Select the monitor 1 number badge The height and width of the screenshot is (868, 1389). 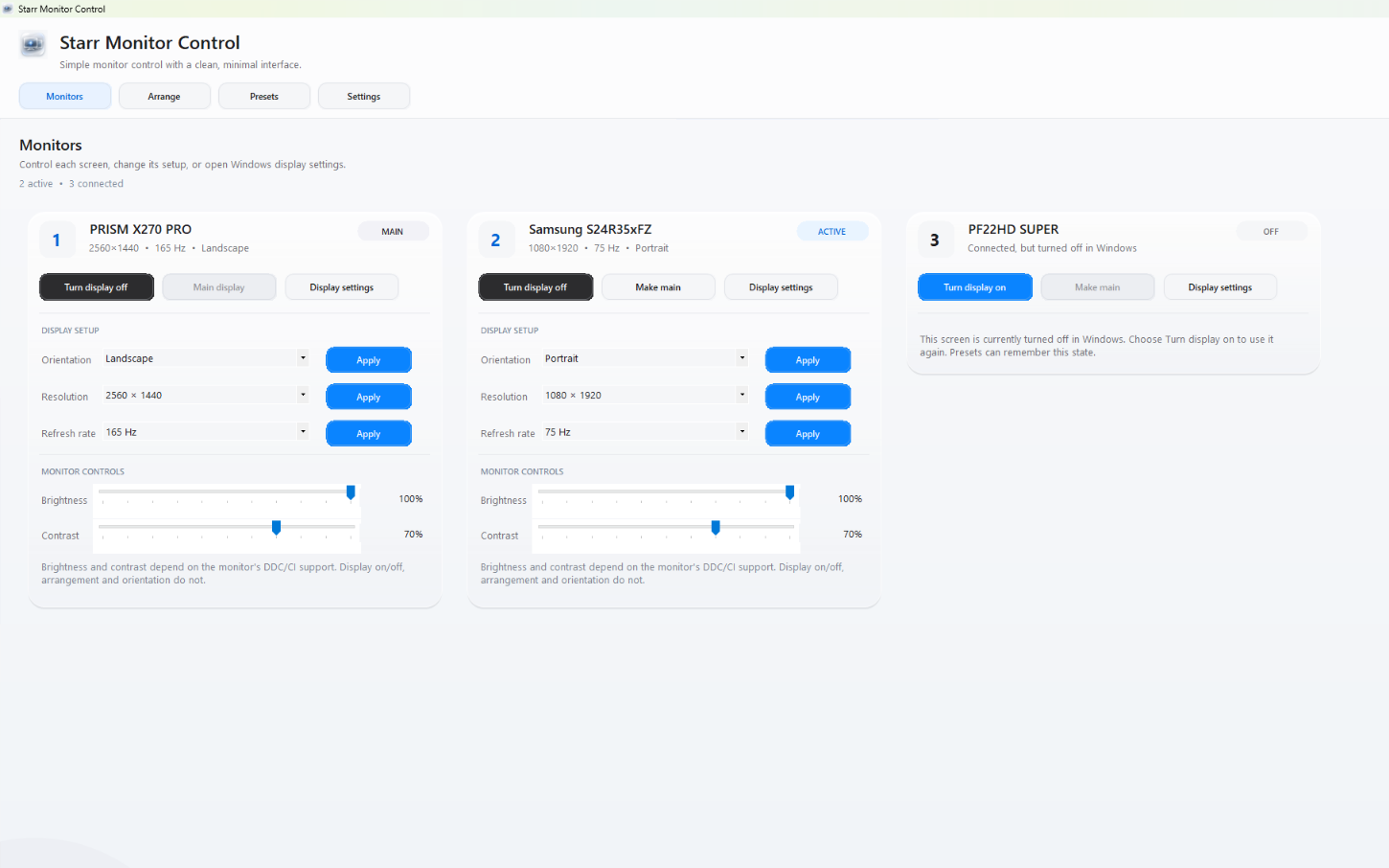tap(57, 240)
